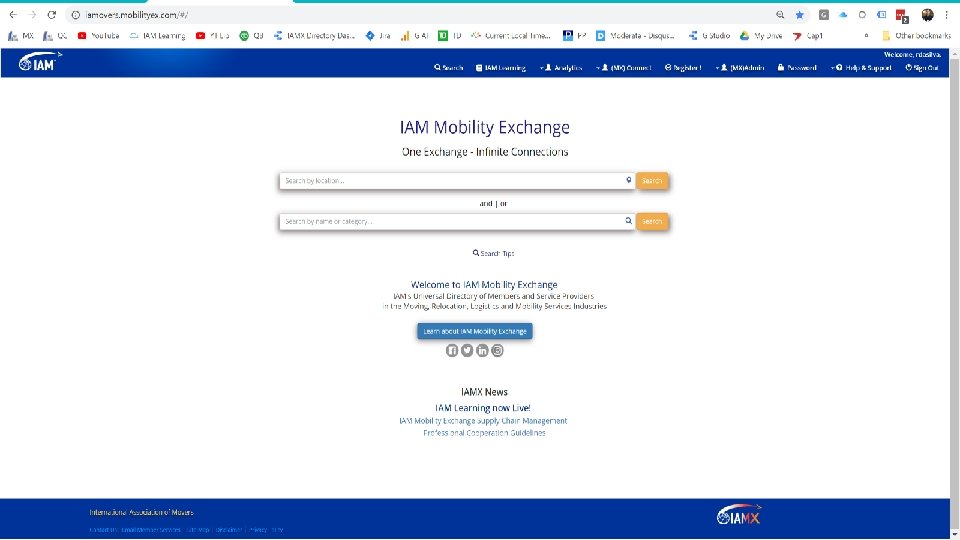Open the Chrome profile avatar
This screenshot has height=540, width=960.
pyautogui.click(x=928, y=15)
